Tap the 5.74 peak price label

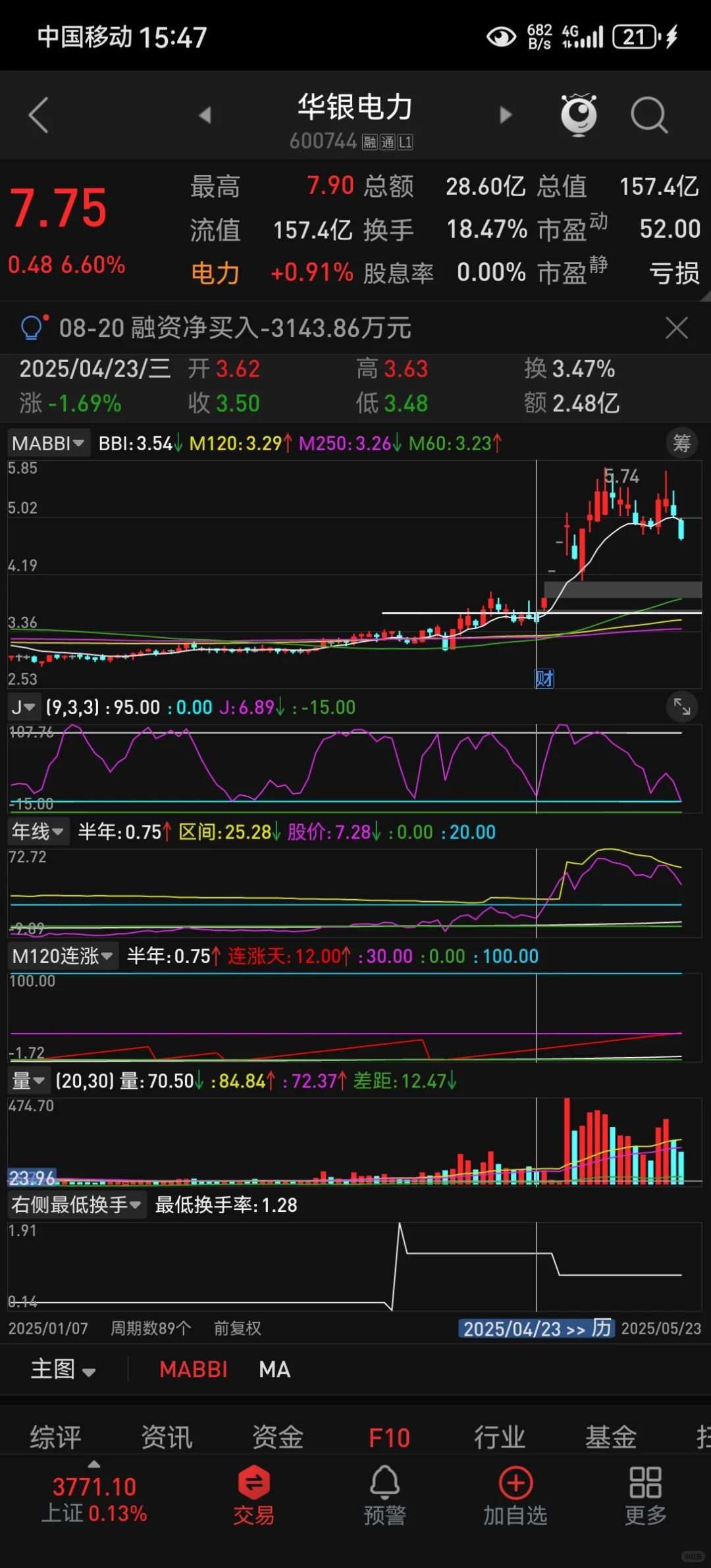(621, 476)
